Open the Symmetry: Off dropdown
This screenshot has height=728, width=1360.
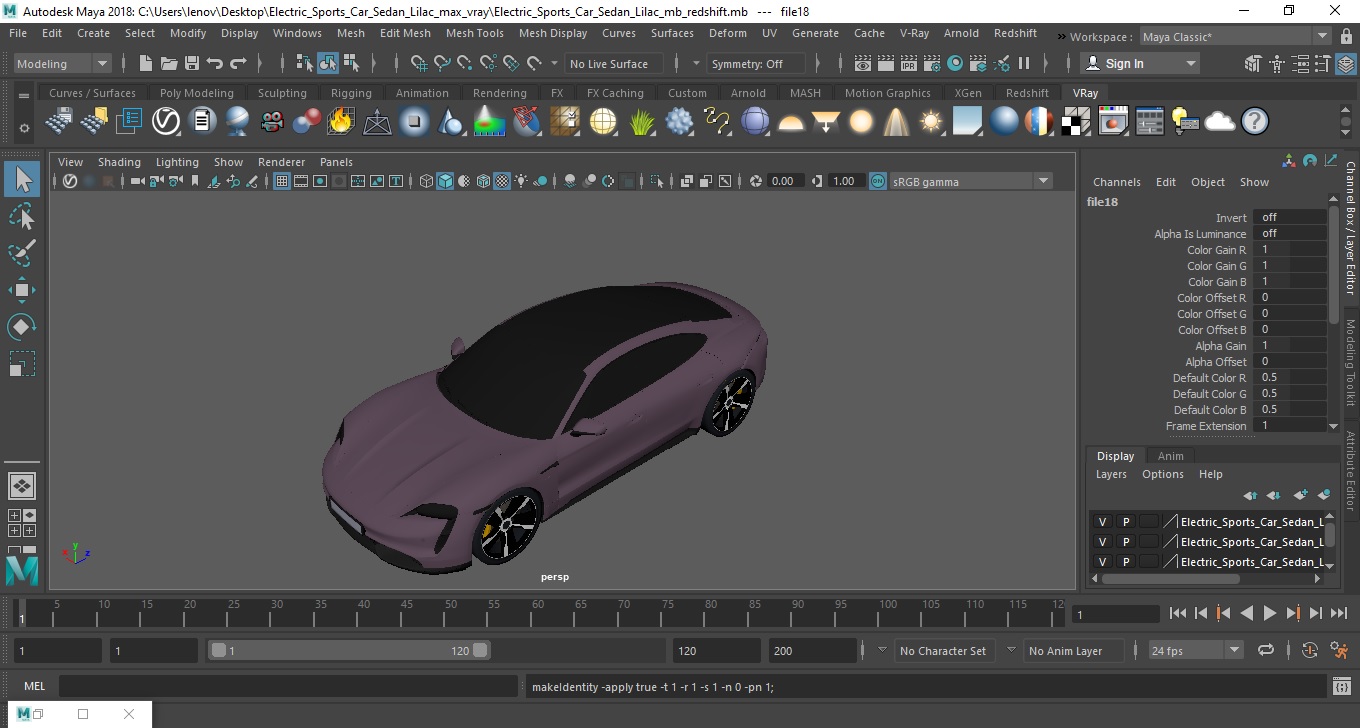click(756, 63)
